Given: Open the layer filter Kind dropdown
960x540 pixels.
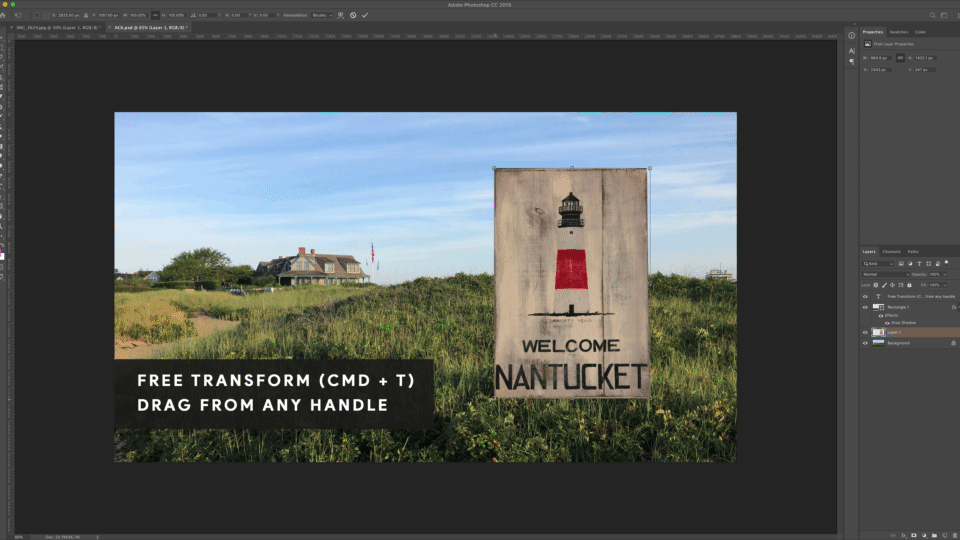Looking at the screenshot, I should coord(877,264).
